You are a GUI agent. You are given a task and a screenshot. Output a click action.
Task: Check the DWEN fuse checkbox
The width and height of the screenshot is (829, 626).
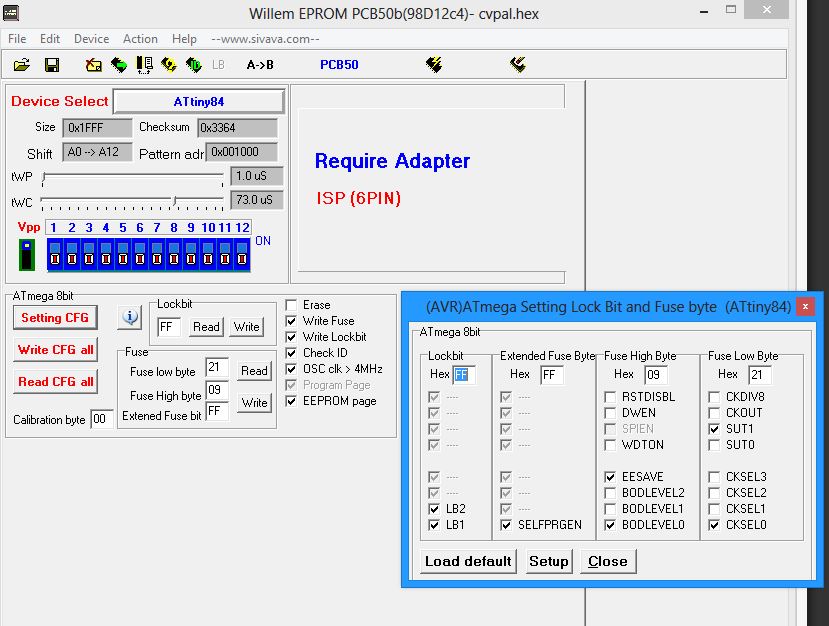pyautogui.click(x=610, y=413)
